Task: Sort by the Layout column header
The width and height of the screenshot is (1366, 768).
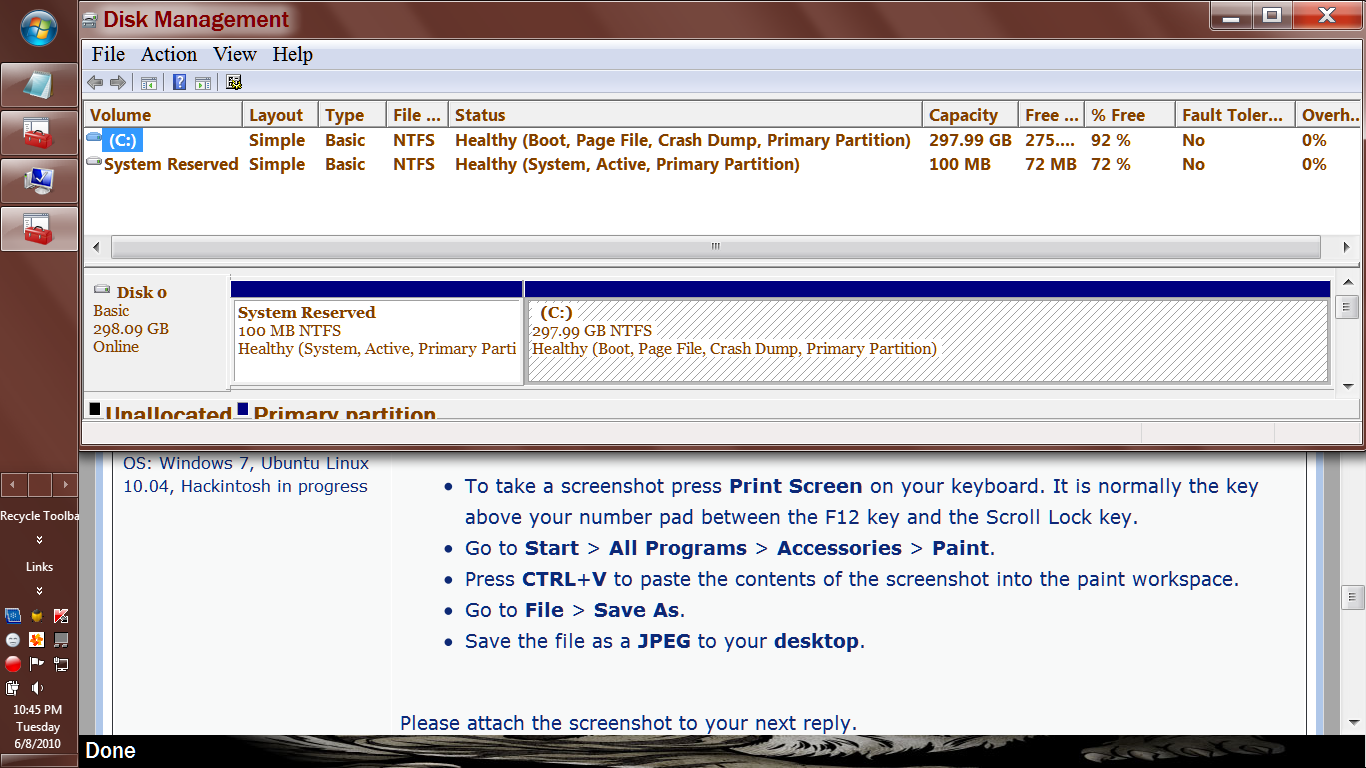Action: [280, 115]
